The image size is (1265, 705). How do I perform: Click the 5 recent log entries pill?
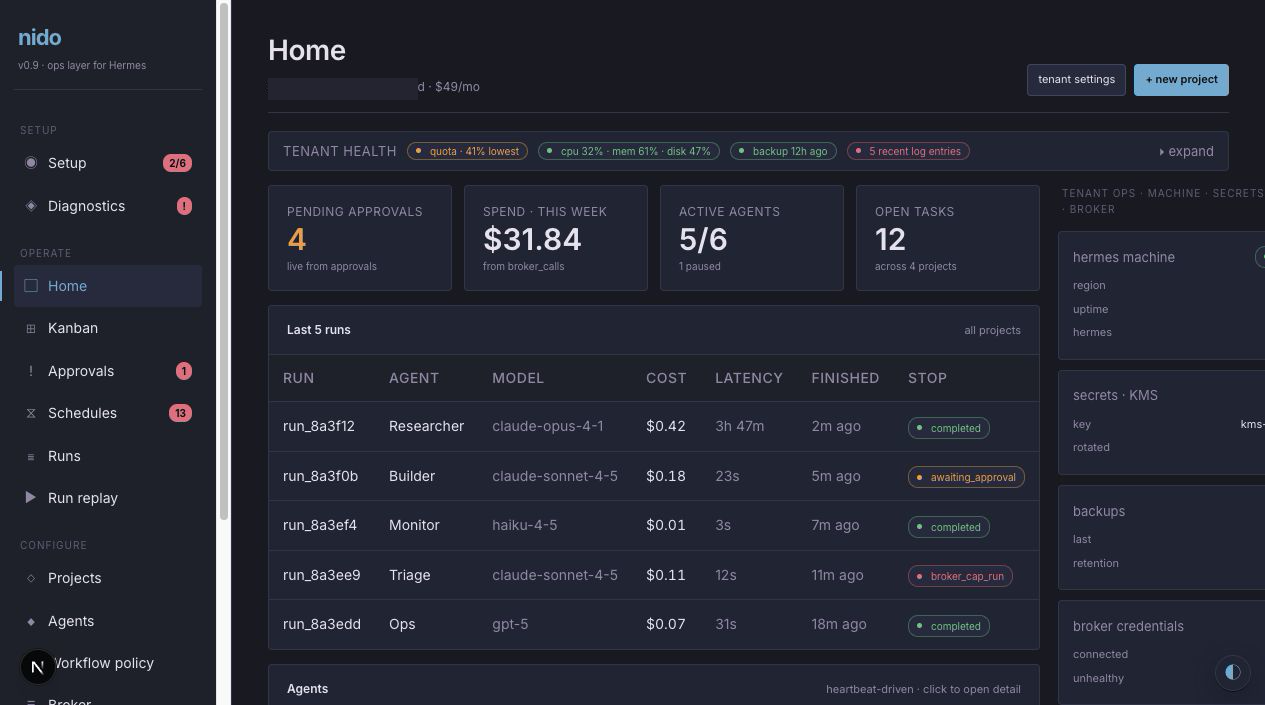pyautogui.click(x=908, y=152)
